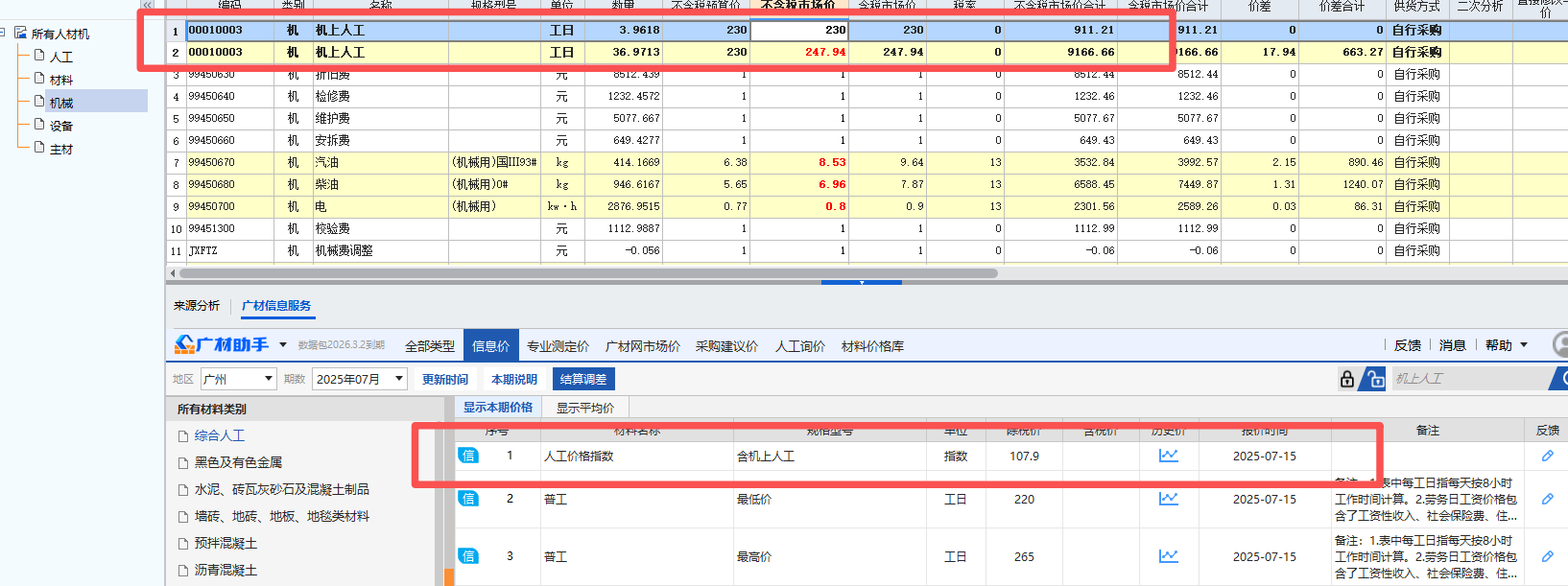Click the 更新时间 button
Viewport: 1568px width, 586px height.
point(445,380)
